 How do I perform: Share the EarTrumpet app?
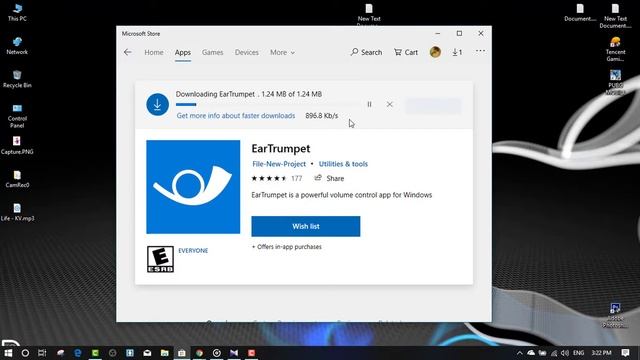tap(329, 178)
